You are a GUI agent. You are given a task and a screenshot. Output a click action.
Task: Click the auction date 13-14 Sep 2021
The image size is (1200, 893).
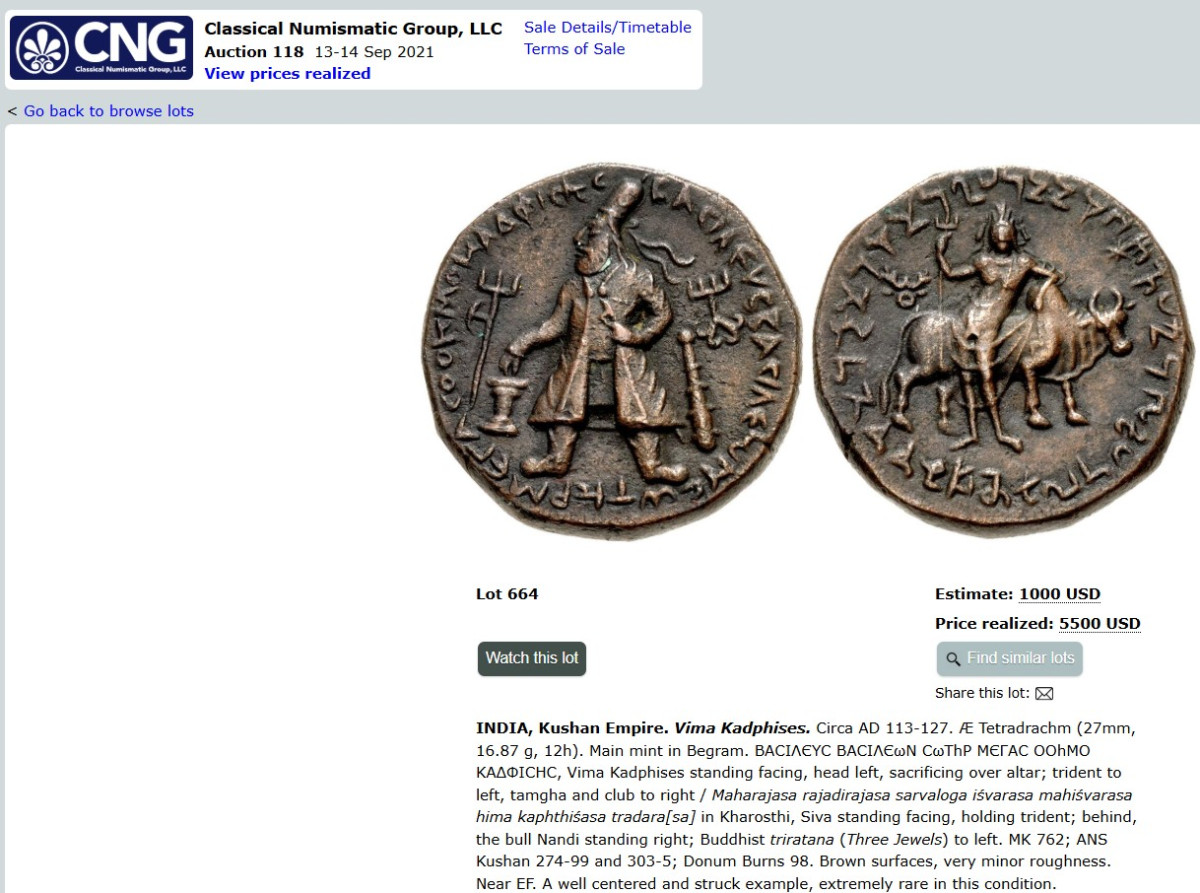click(x=374, y=52)
